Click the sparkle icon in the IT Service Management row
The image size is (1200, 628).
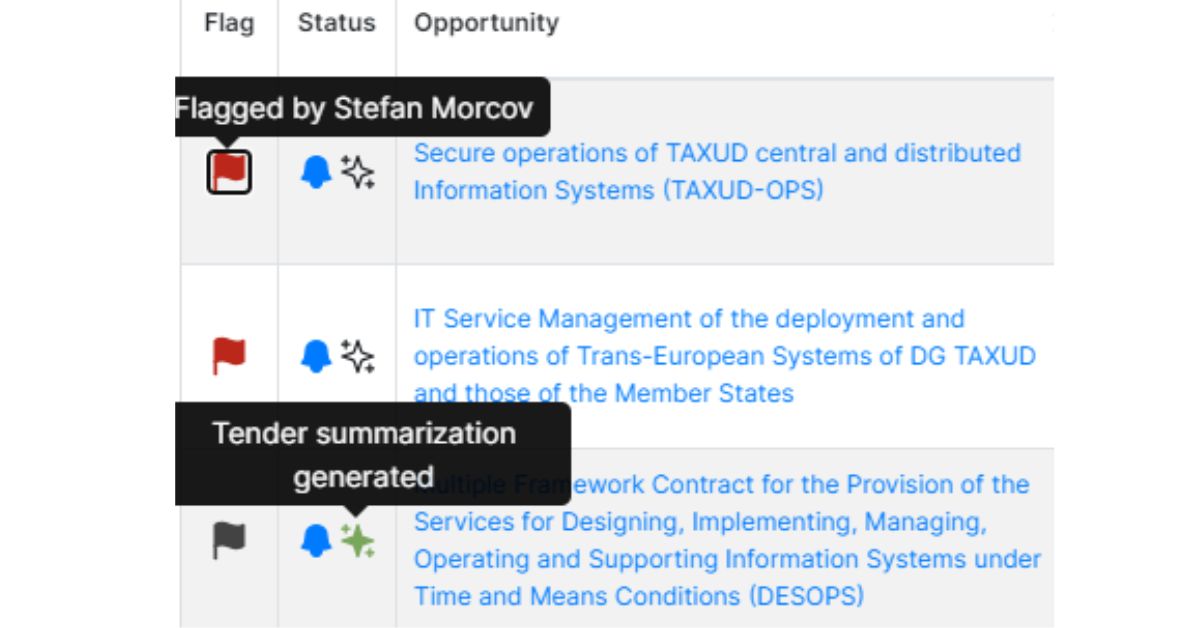click(x=357, y=356)
